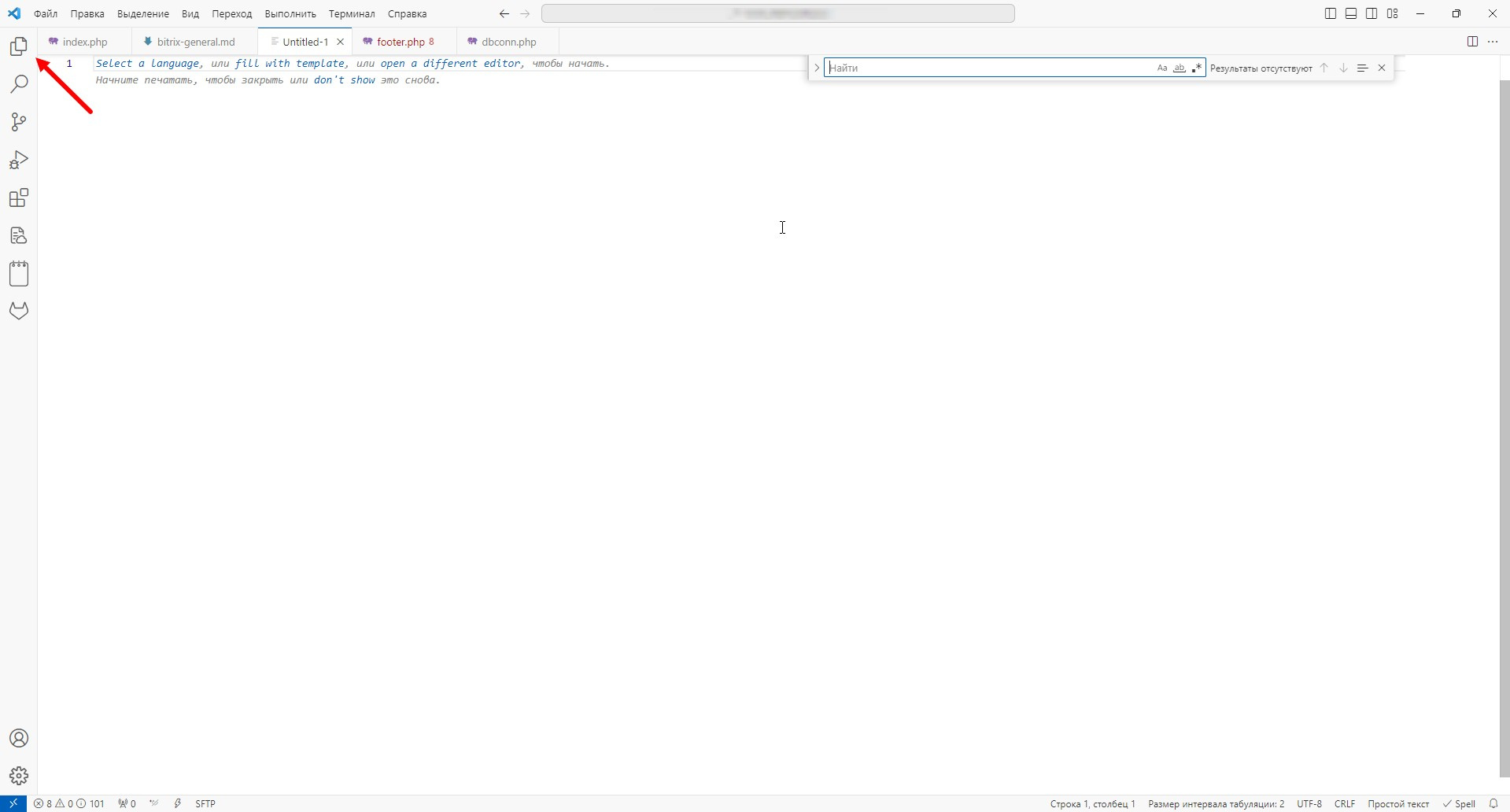Click the ports forwarded indicator showing 0
The width and height of the screenshot is (1510, 812).
127,803
